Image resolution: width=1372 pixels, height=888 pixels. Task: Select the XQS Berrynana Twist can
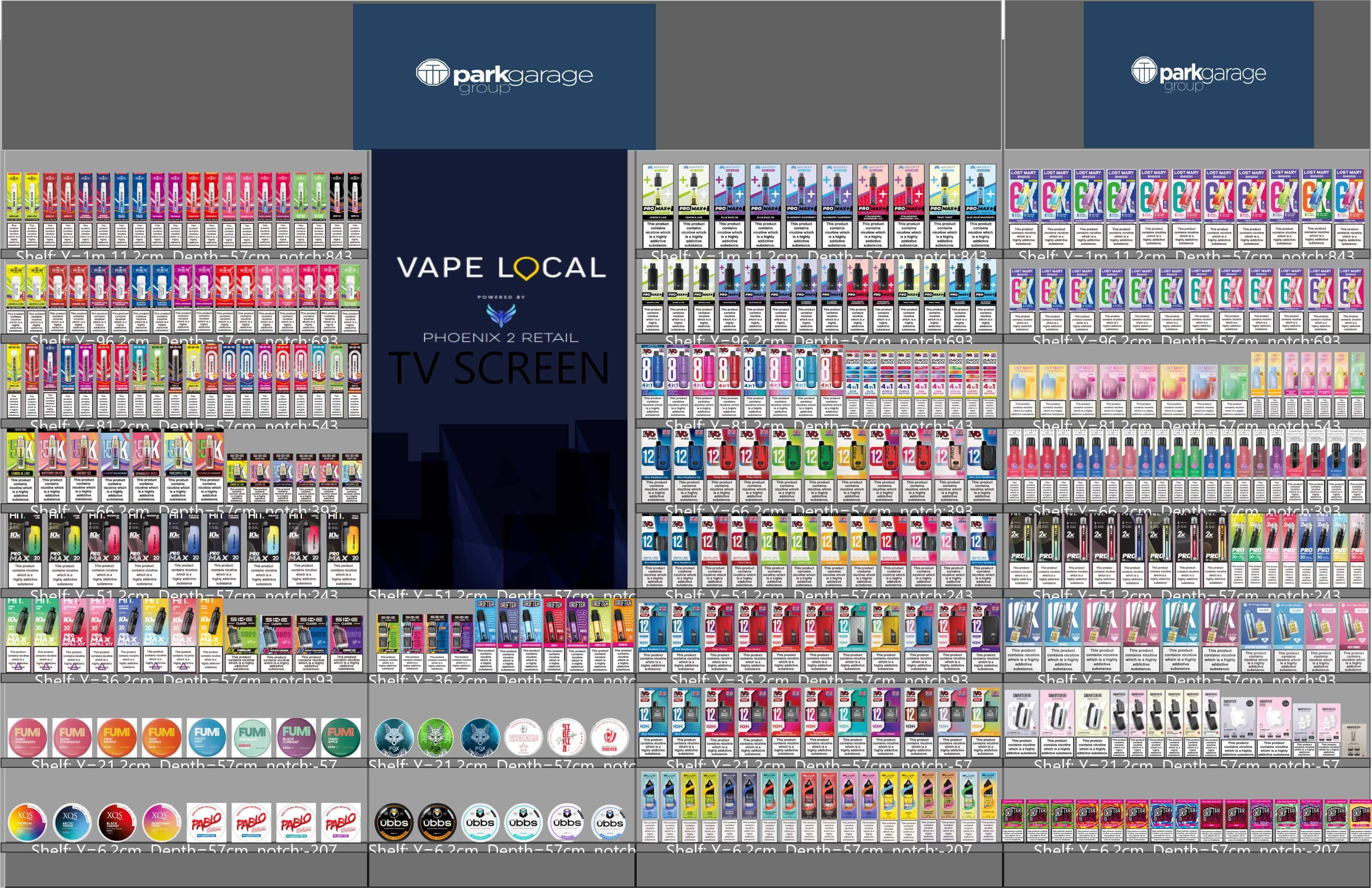[161, 822]
